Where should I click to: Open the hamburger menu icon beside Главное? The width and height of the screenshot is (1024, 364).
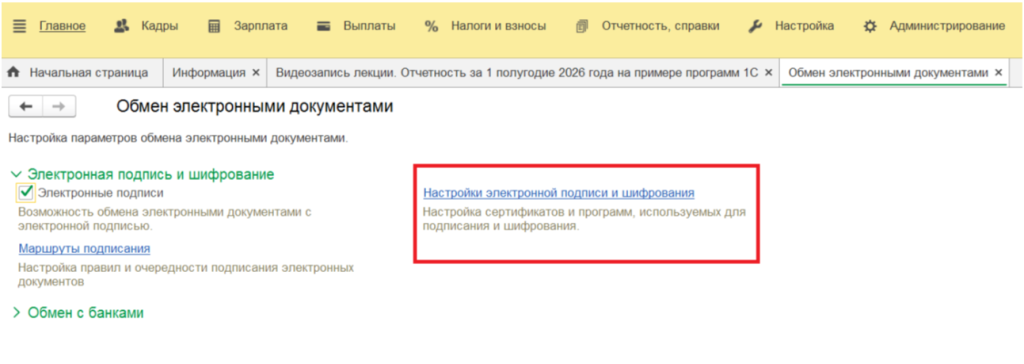pyautogui.click(x=20, y=27)
